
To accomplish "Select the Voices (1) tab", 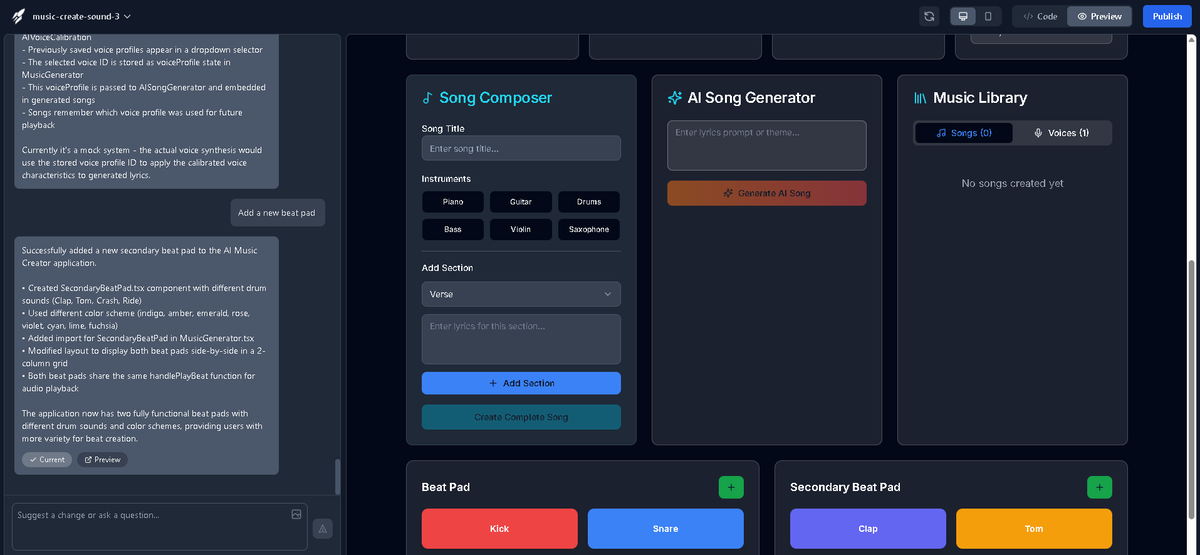I will click(x=1061, y=133).
